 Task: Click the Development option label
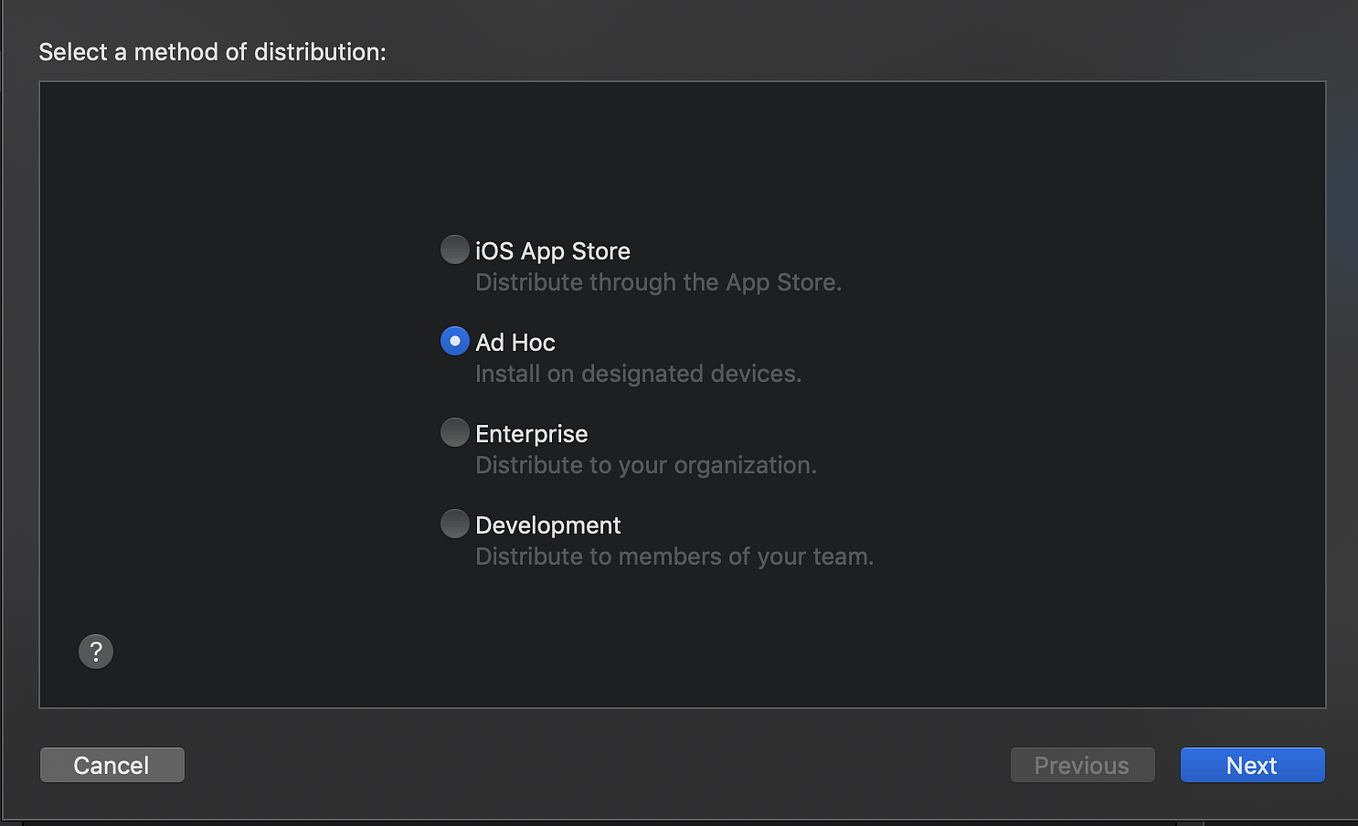548,524
